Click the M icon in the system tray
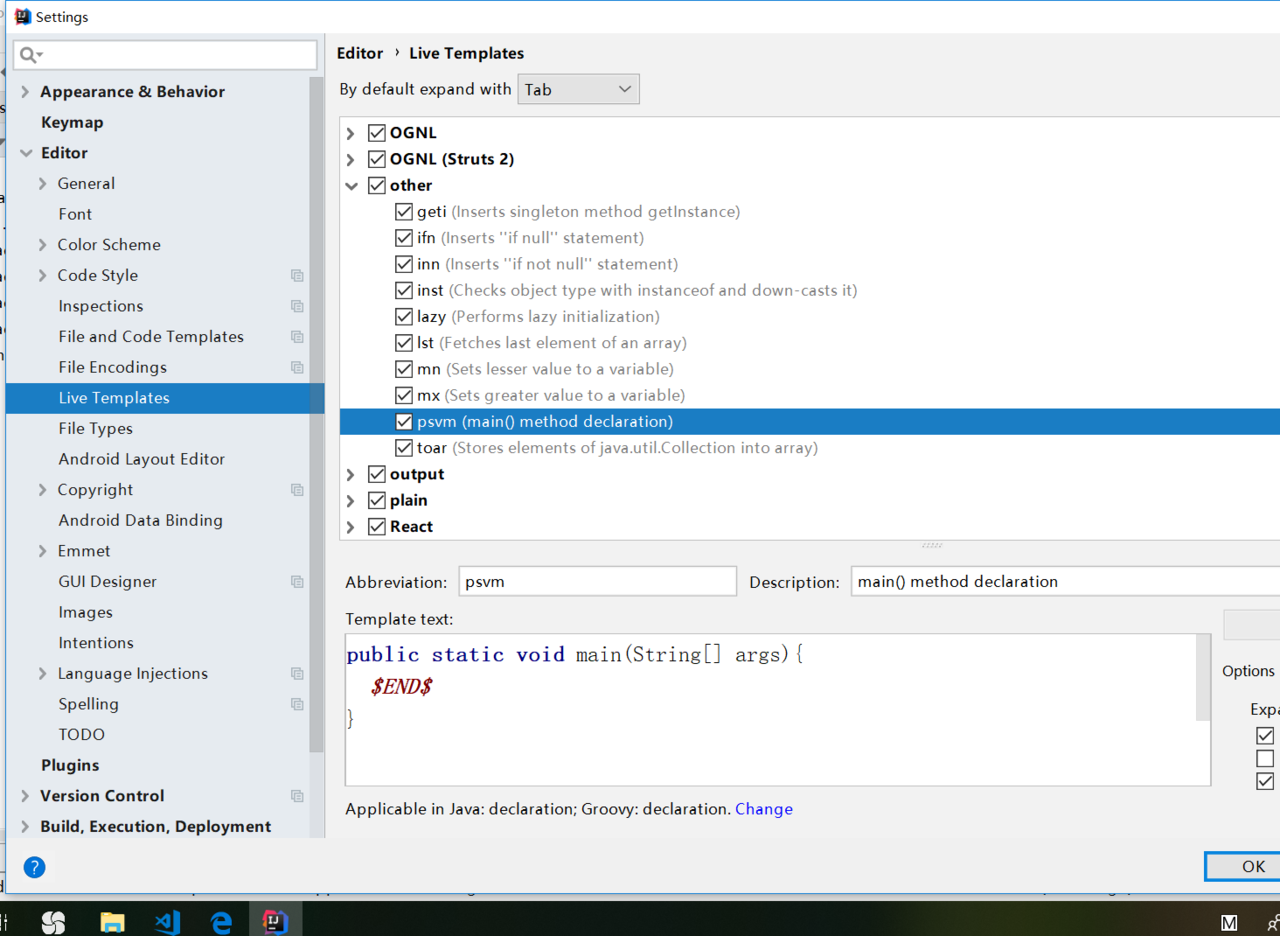The image size is (1280, 936). [x=1229, y=922]
